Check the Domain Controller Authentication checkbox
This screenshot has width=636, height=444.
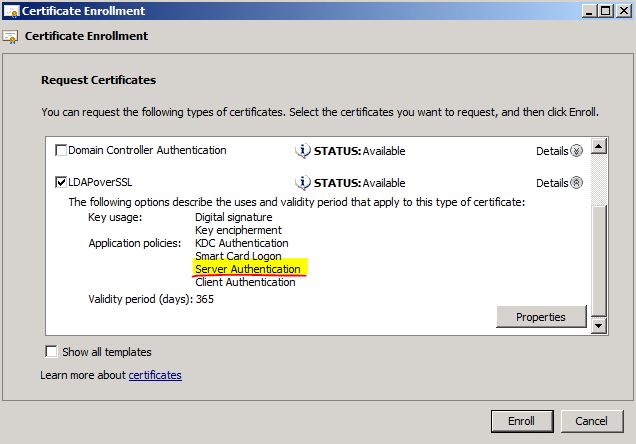(x=61, y=150)
